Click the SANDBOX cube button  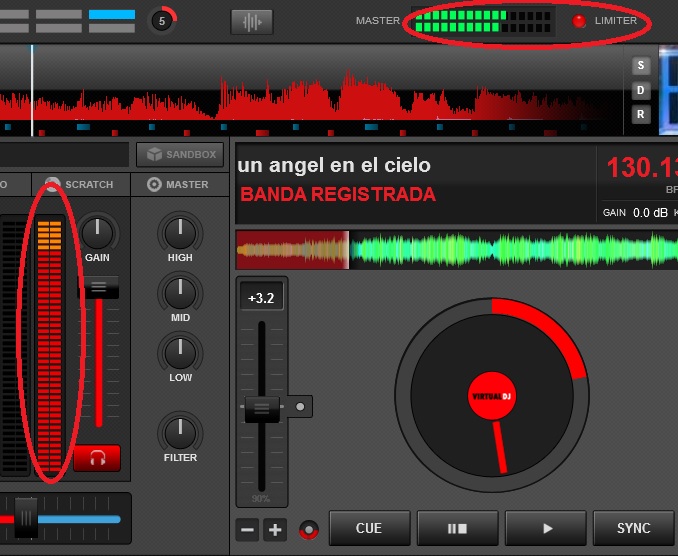[179, 154]
